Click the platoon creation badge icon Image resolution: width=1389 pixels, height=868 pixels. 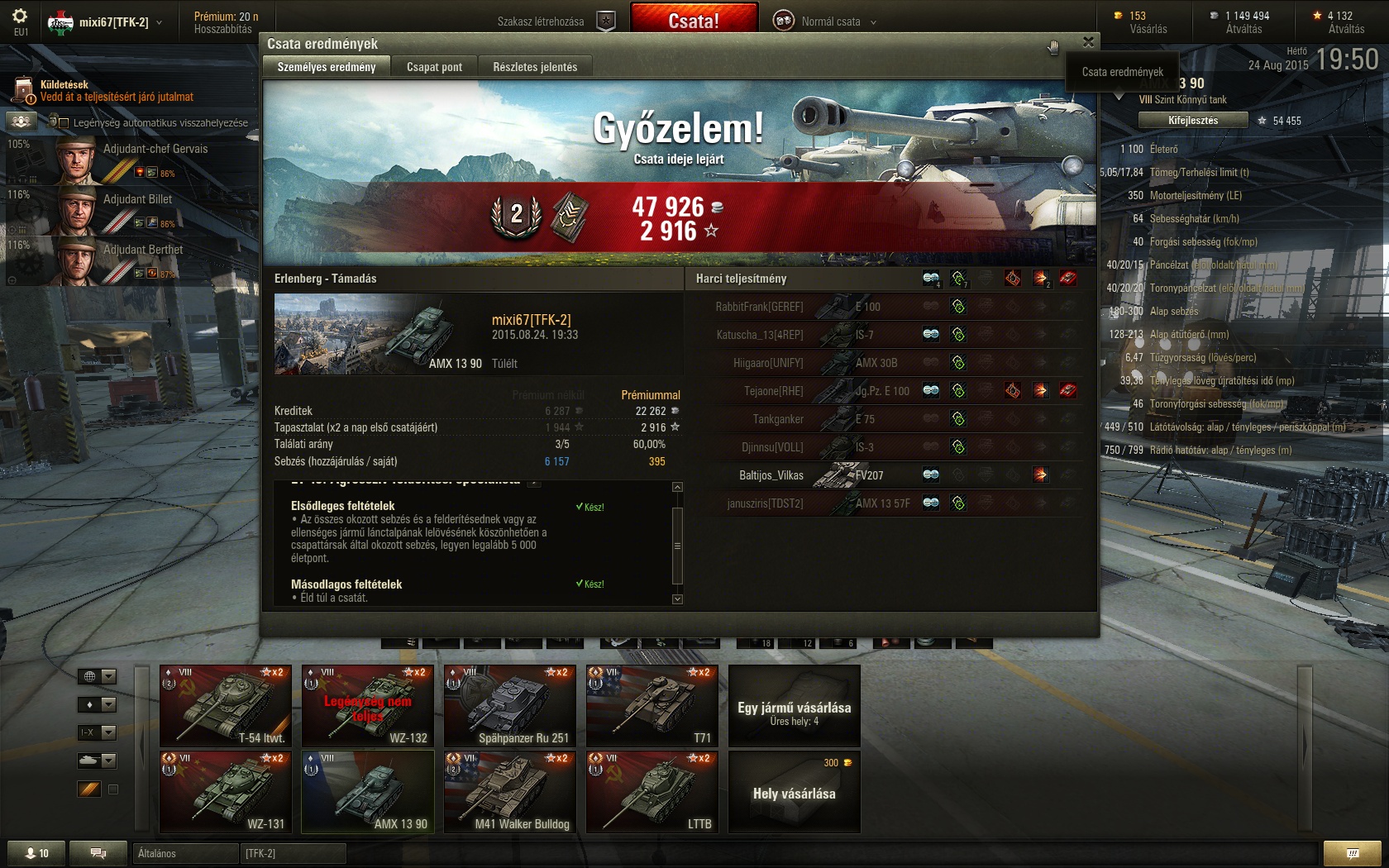[606, 21]
